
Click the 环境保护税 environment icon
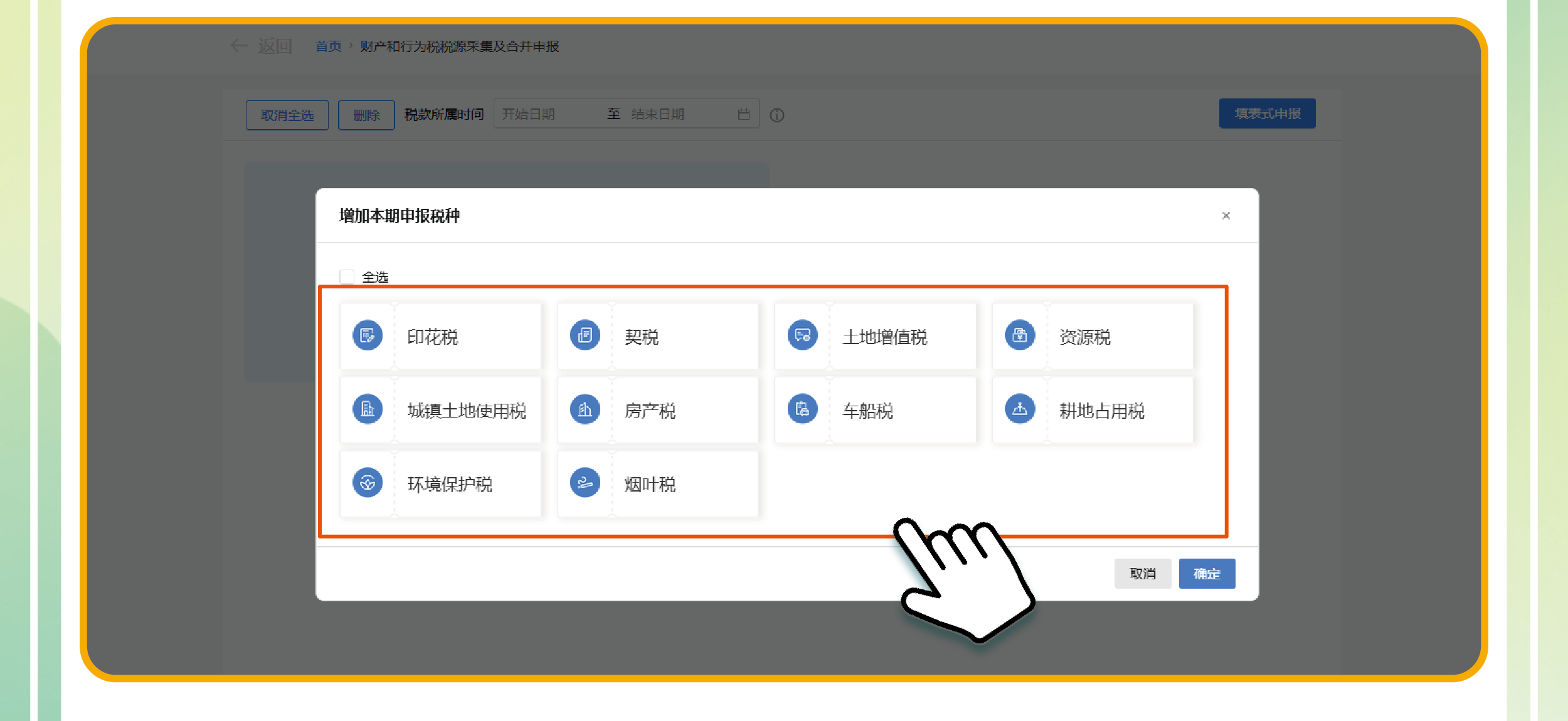368,483
